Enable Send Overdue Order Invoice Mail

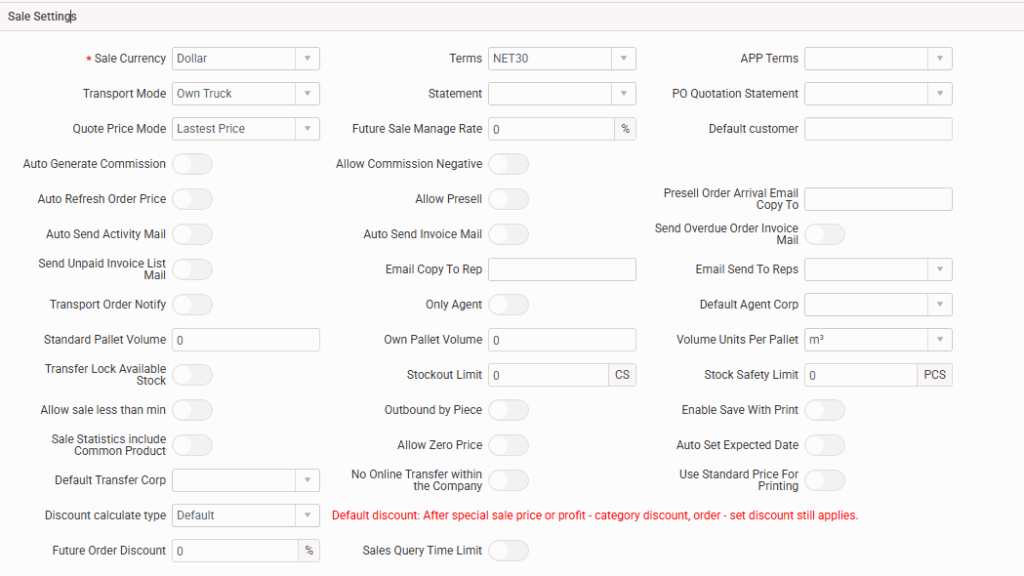click(824, 234)
